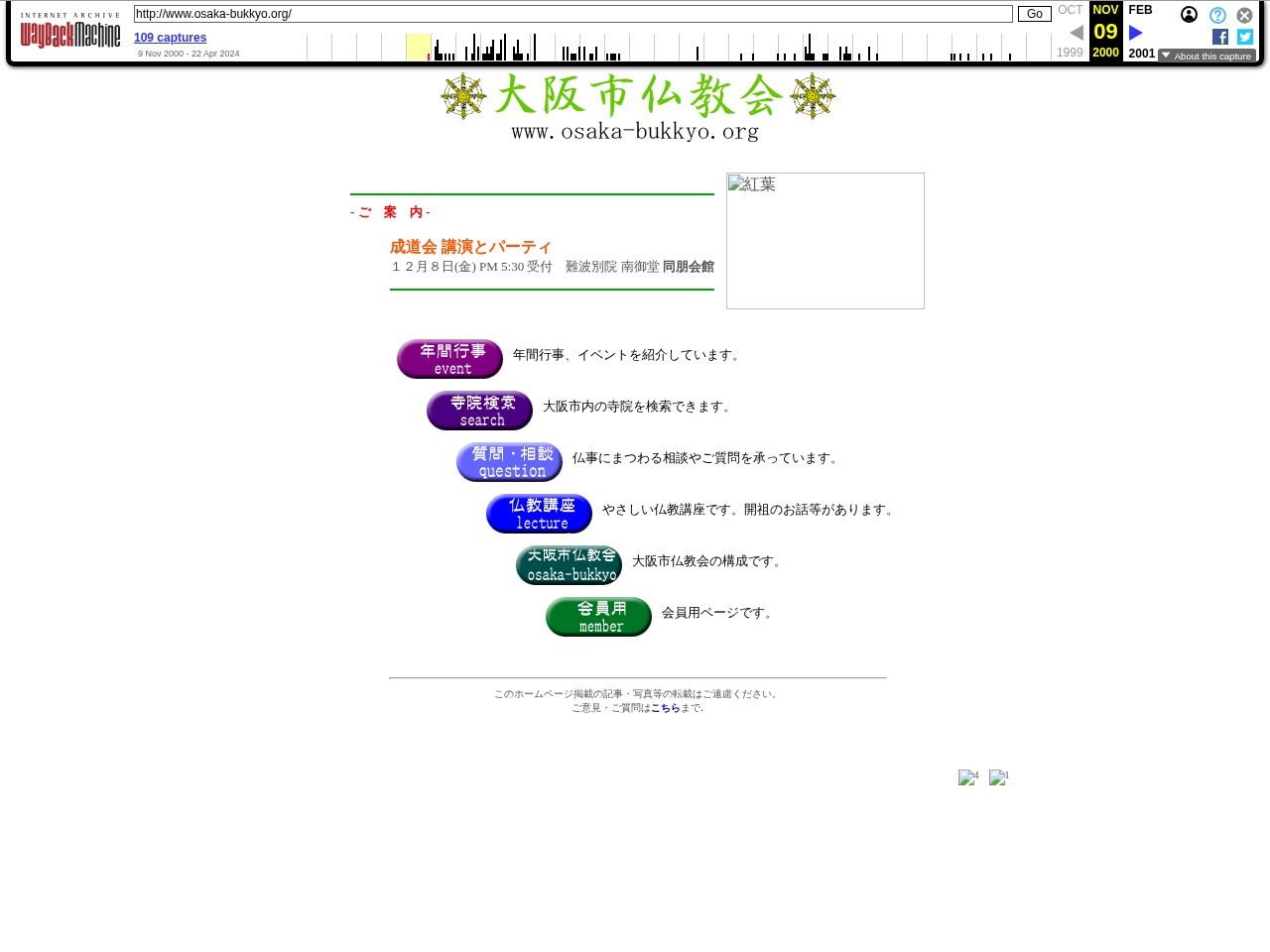Screen dimensions: 1270x952
Task: Open the user account icon
Action: pos(1189,15)
